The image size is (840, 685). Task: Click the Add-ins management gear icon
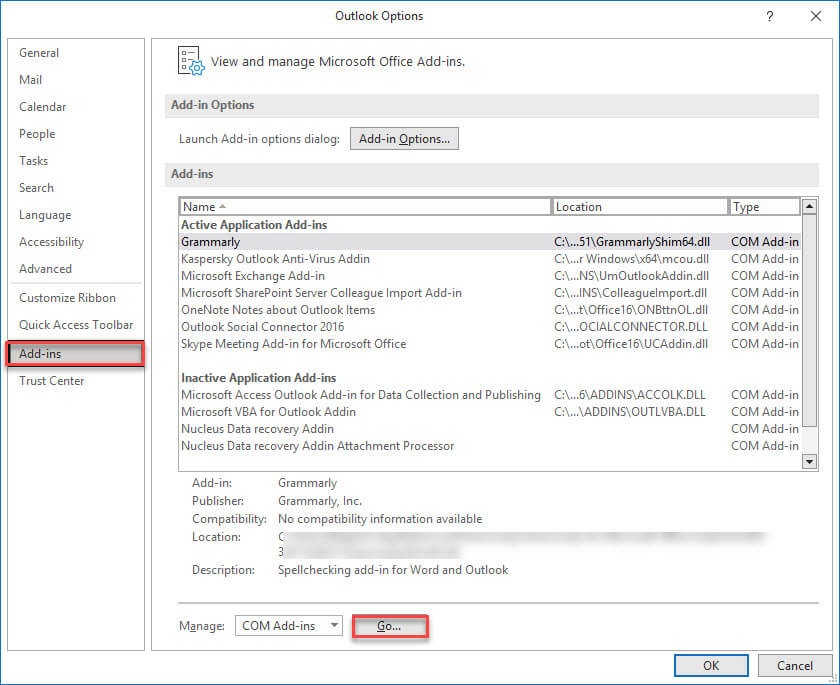(191, 61)
